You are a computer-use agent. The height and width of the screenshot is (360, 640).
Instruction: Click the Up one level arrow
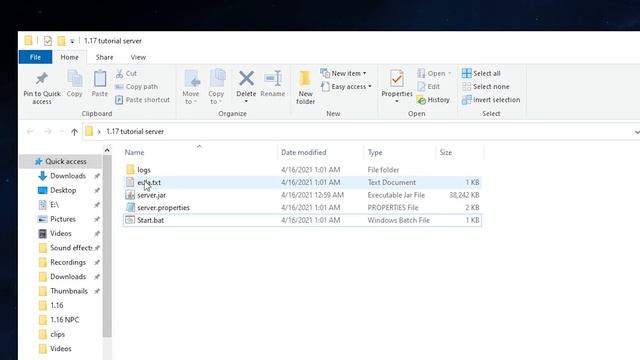74,131
